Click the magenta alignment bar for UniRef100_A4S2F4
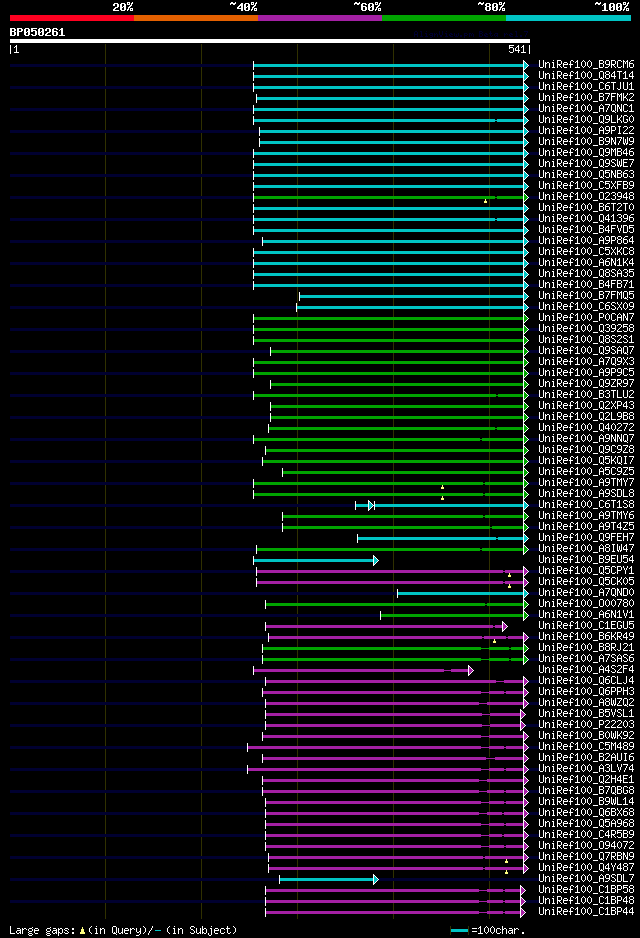This screenshot has width=640, height=938. point(363,671)
